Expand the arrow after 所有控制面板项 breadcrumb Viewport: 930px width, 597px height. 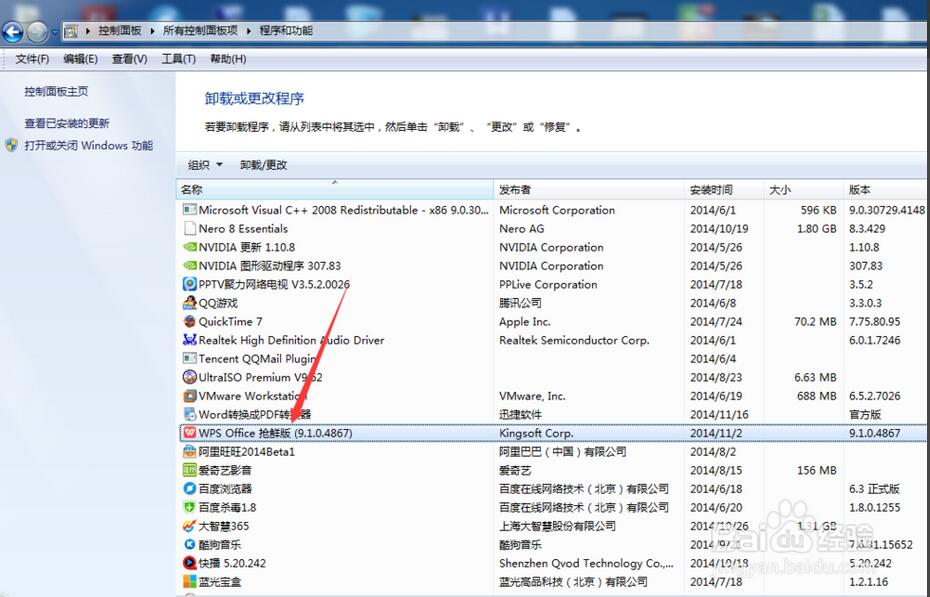[249, 31]
